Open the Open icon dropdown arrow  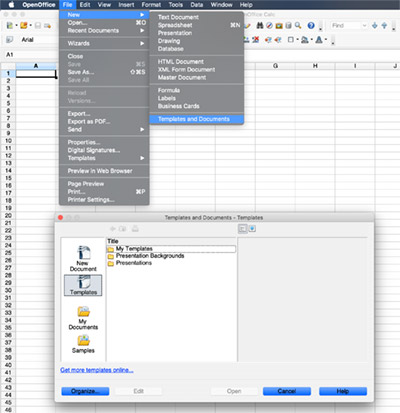[x=30, y=26]
